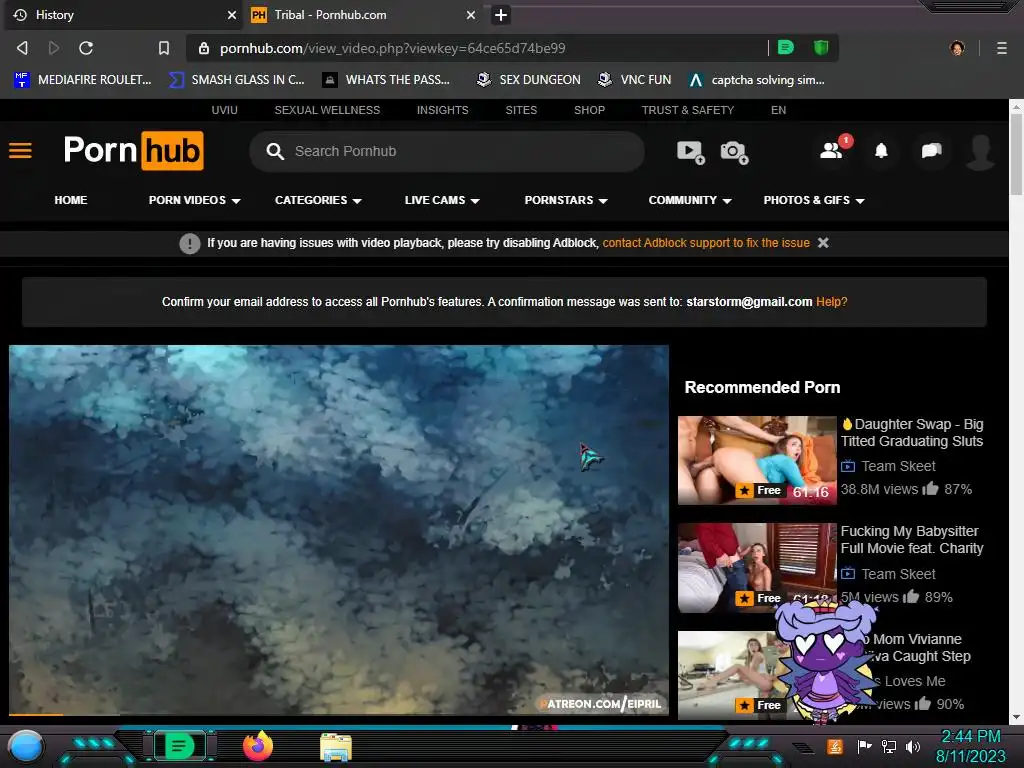Open the green shield extension icon

tap(821, 47)
